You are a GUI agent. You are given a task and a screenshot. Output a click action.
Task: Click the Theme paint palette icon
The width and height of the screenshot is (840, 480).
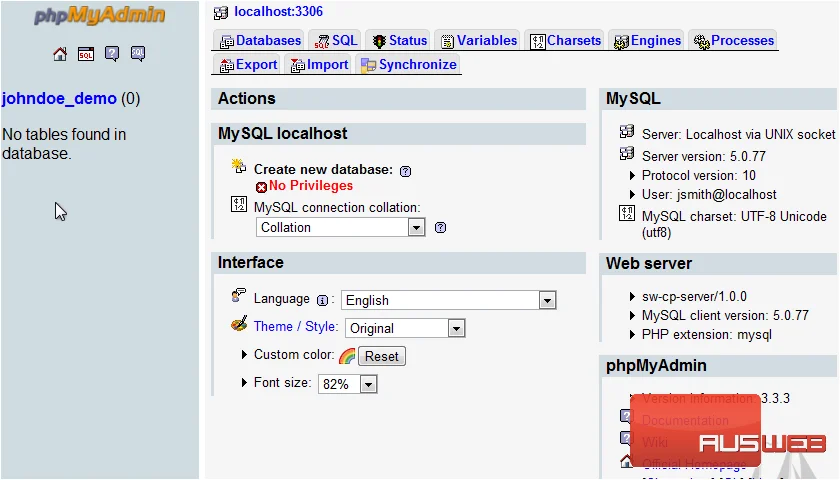[239, 324]
